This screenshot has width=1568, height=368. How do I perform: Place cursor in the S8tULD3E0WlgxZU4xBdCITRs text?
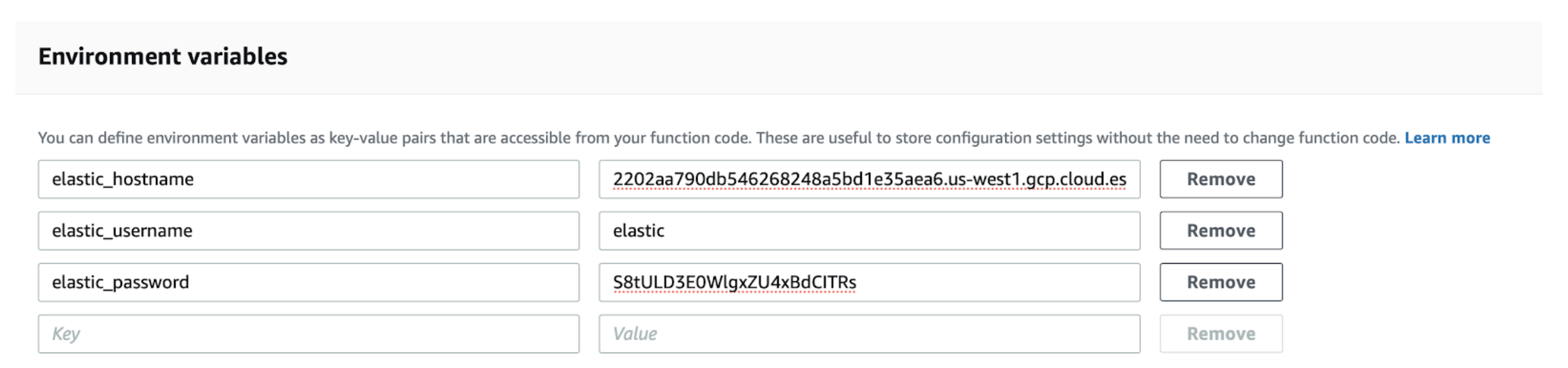pos(734,283)
